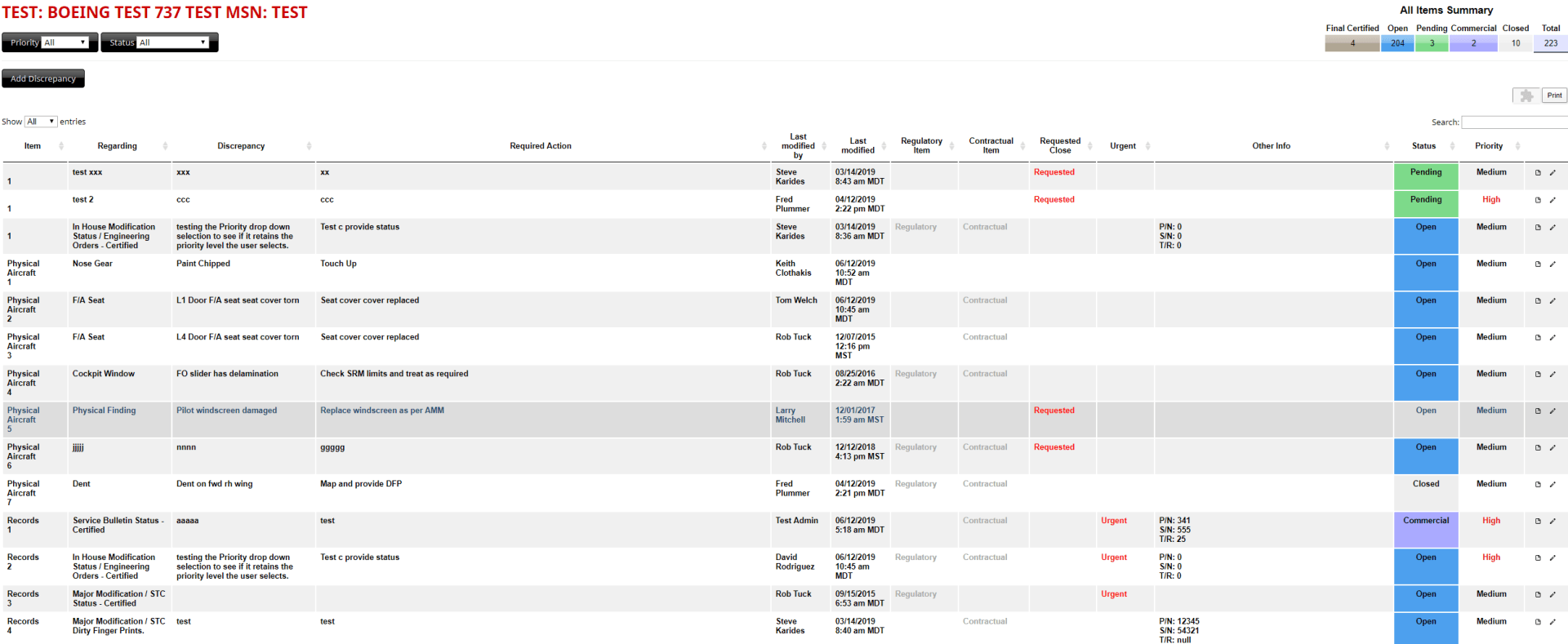This screenshot has height=644, width=1568.
Task: Edit pencil for jjjjj row
Action: pyautogui.click(x=1552, y=448)
